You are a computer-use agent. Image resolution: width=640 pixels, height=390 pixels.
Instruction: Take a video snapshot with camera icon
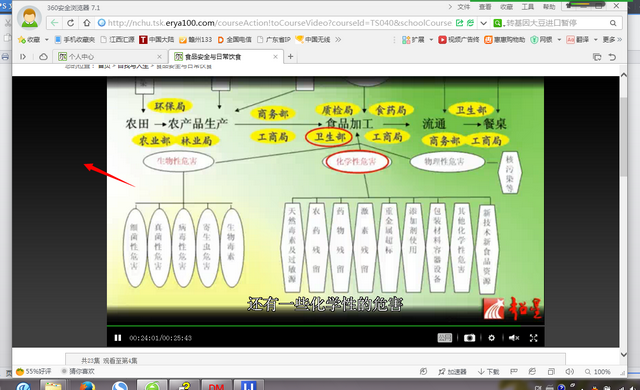[x=469, y=338]
